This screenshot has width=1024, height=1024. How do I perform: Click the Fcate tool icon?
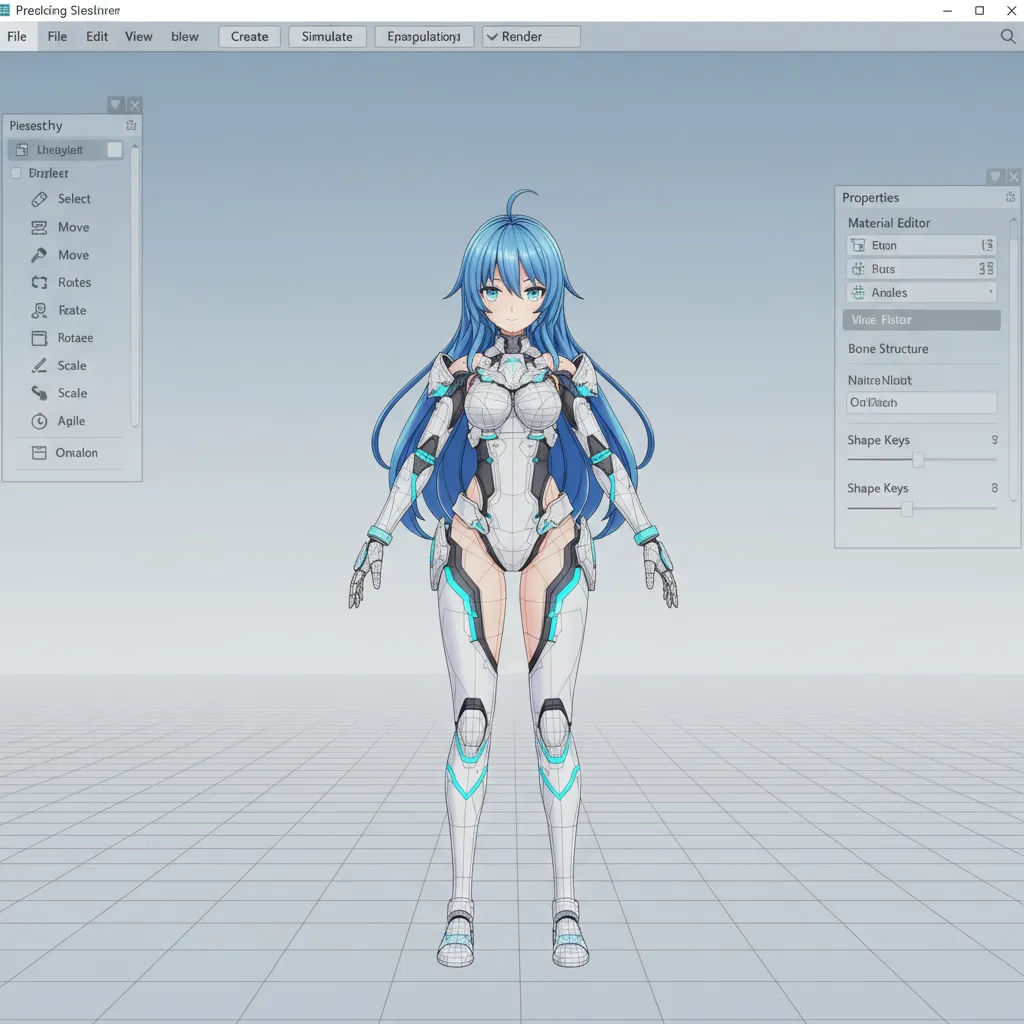[x=40, y=311]
